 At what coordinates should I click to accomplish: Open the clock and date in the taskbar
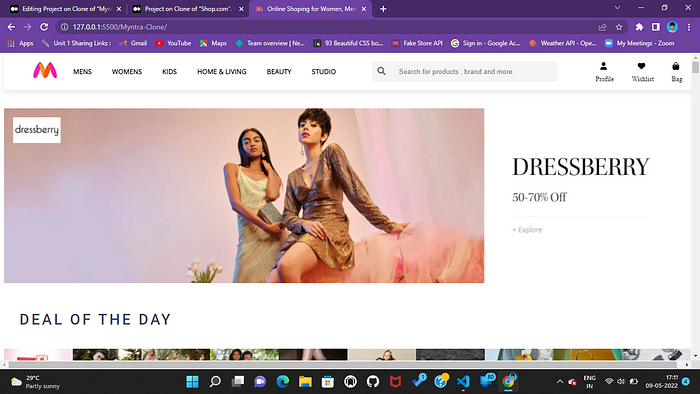(662, 382)
